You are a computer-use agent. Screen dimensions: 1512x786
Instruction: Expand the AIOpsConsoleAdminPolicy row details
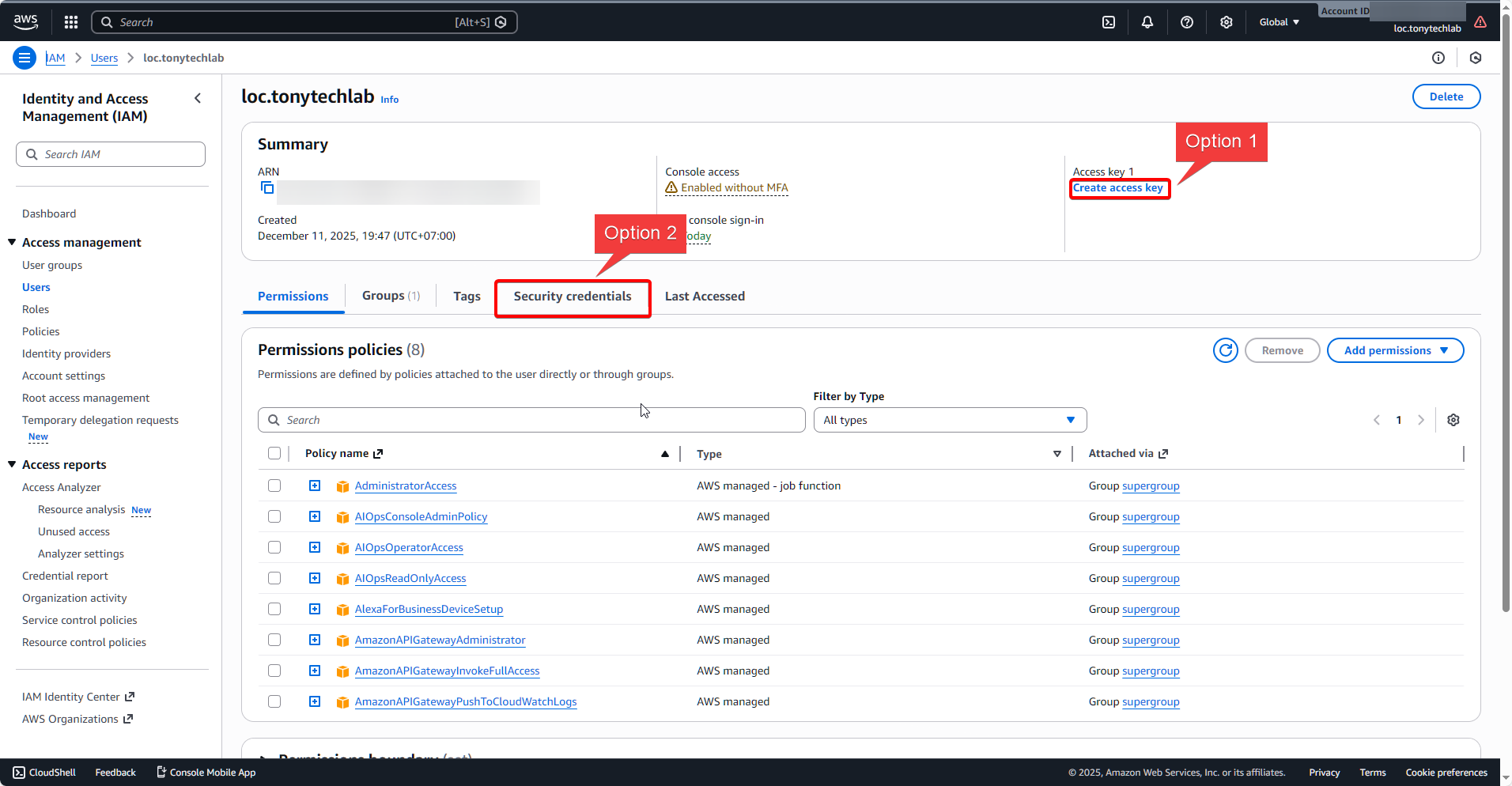(315, 516)
